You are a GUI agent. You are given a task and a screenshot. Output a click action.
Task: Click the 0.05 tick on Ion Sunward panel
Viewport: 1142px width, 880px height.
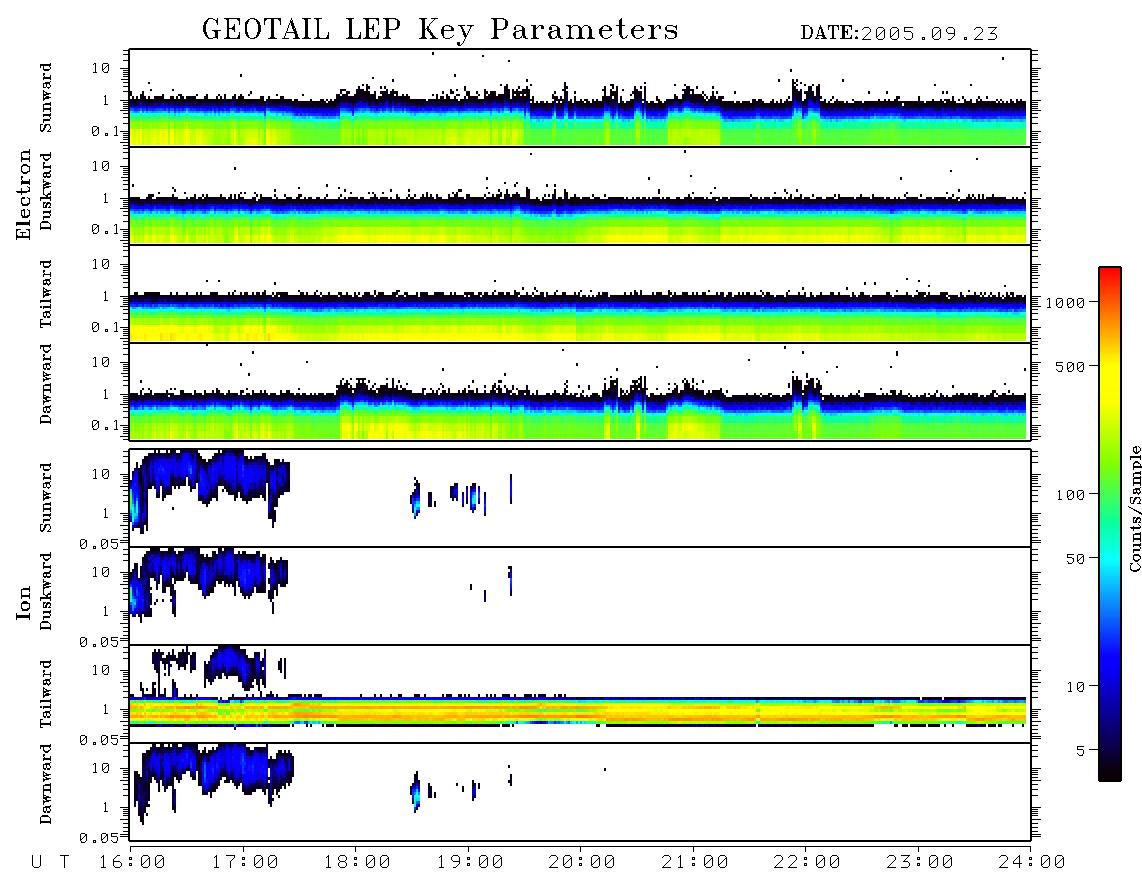click(98, 544)
